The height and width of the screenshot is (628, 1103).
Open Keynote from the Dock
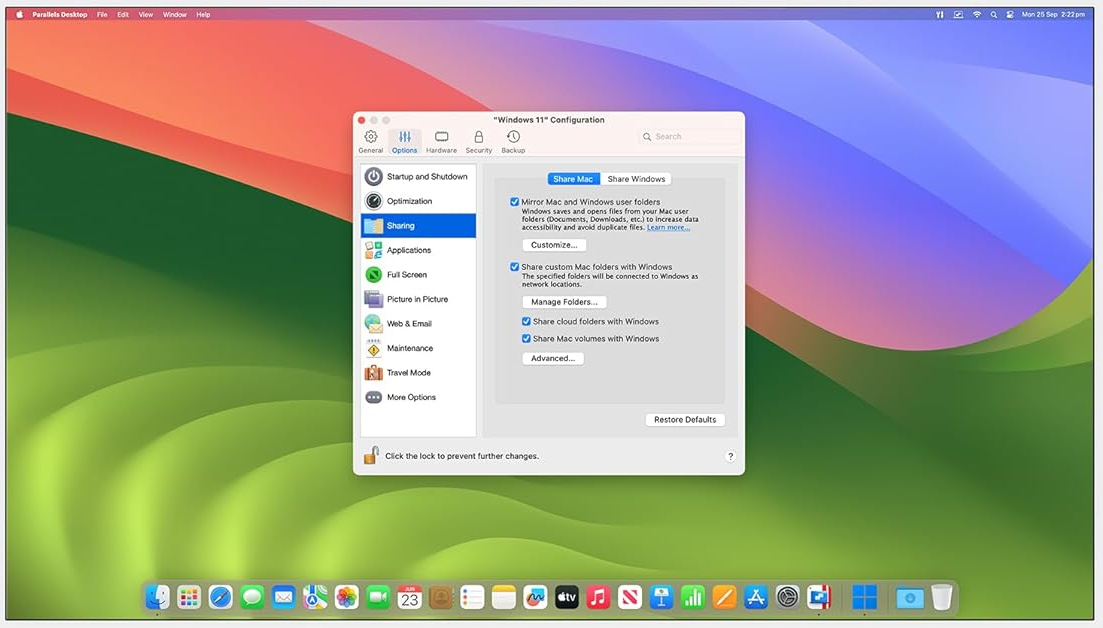pos(661,597)
